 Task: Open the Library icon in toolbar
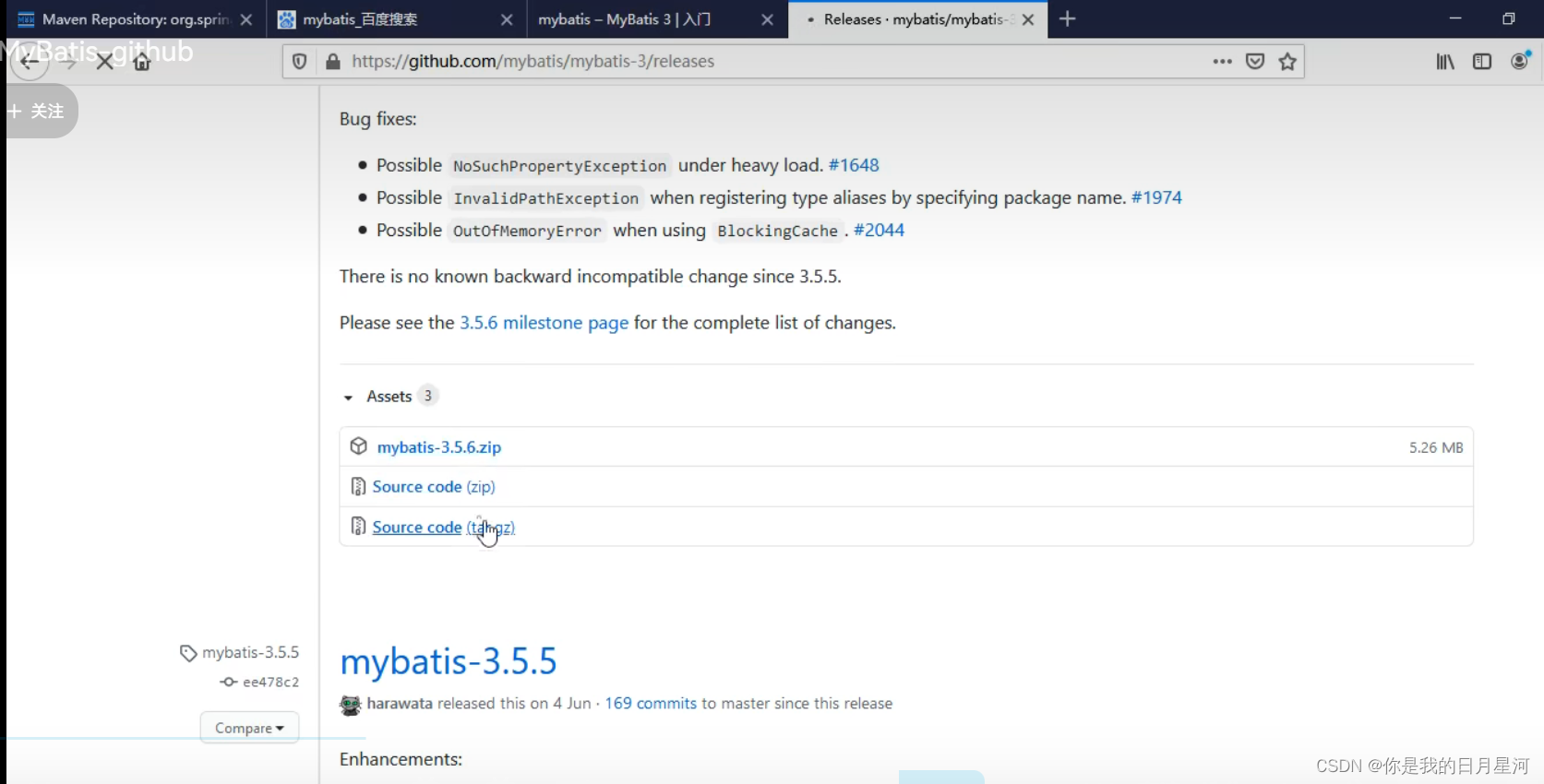[x=1445, y=62]
